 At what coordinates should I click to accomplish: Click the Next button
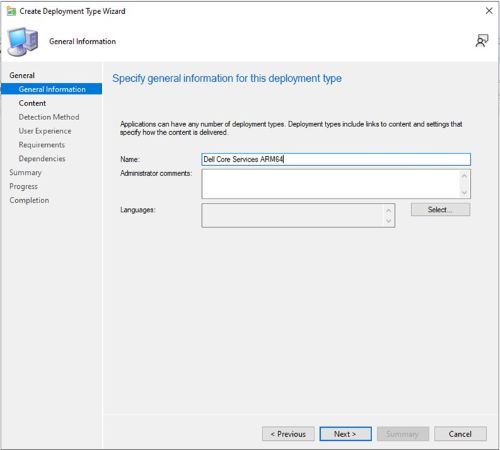coord(345,434)
